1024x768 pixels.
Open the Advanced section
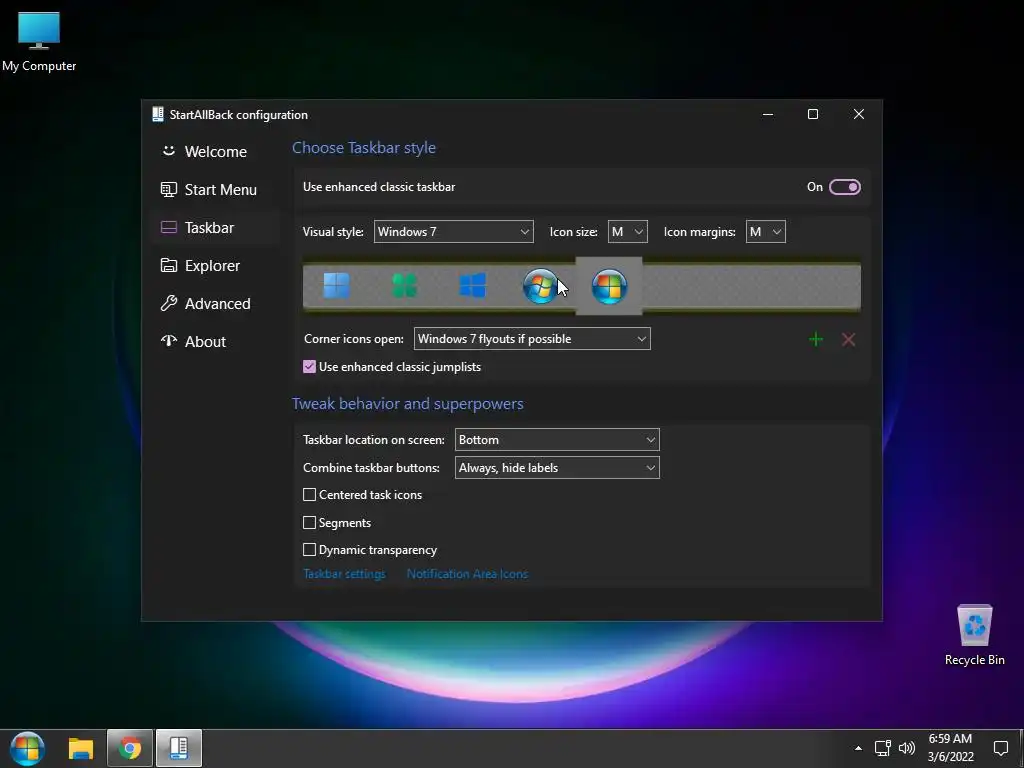[216, 303]
